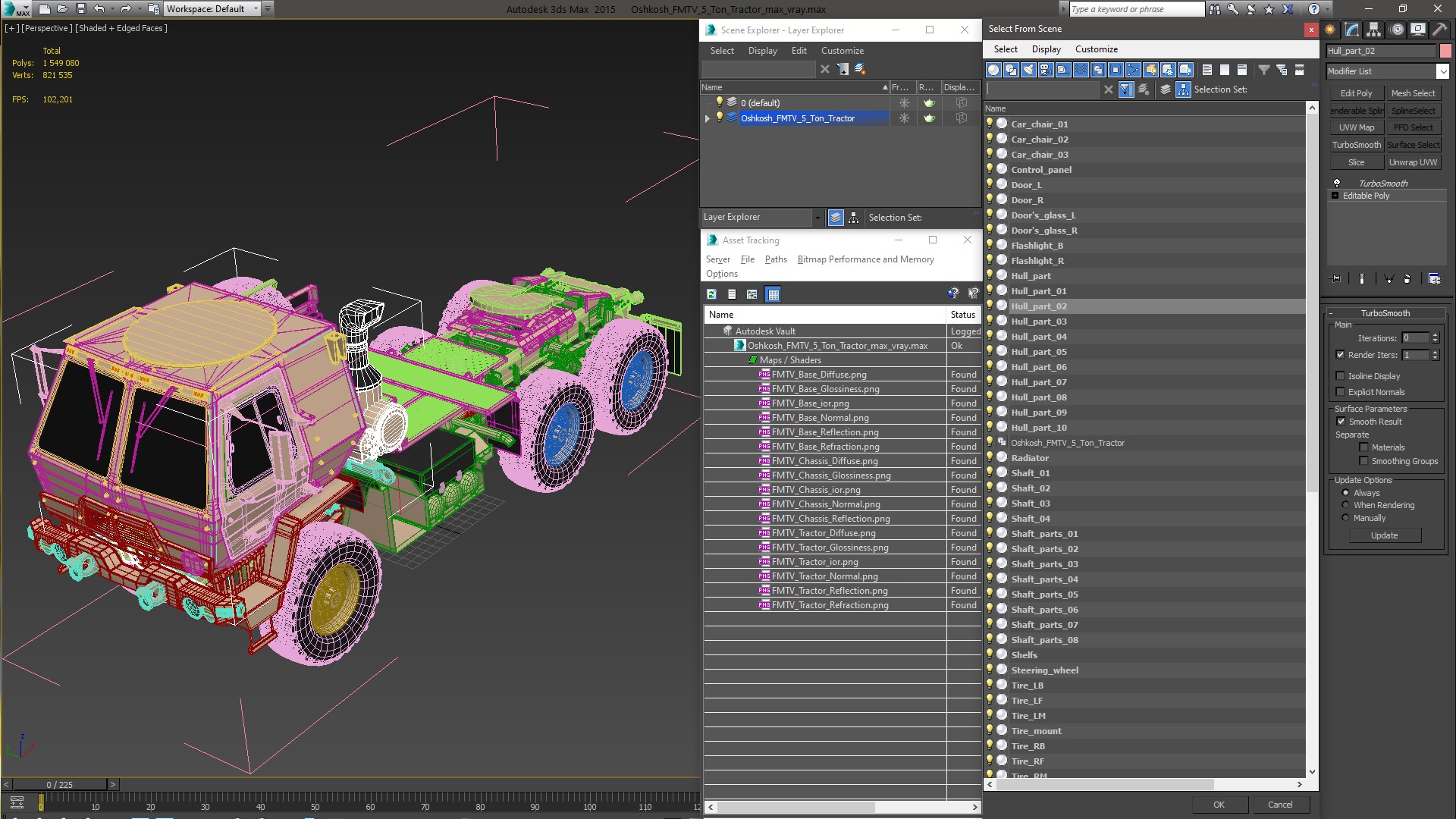Click Unwrap UVW modifier button
Screen dimensions: 1456x819
pos(1413,162)
